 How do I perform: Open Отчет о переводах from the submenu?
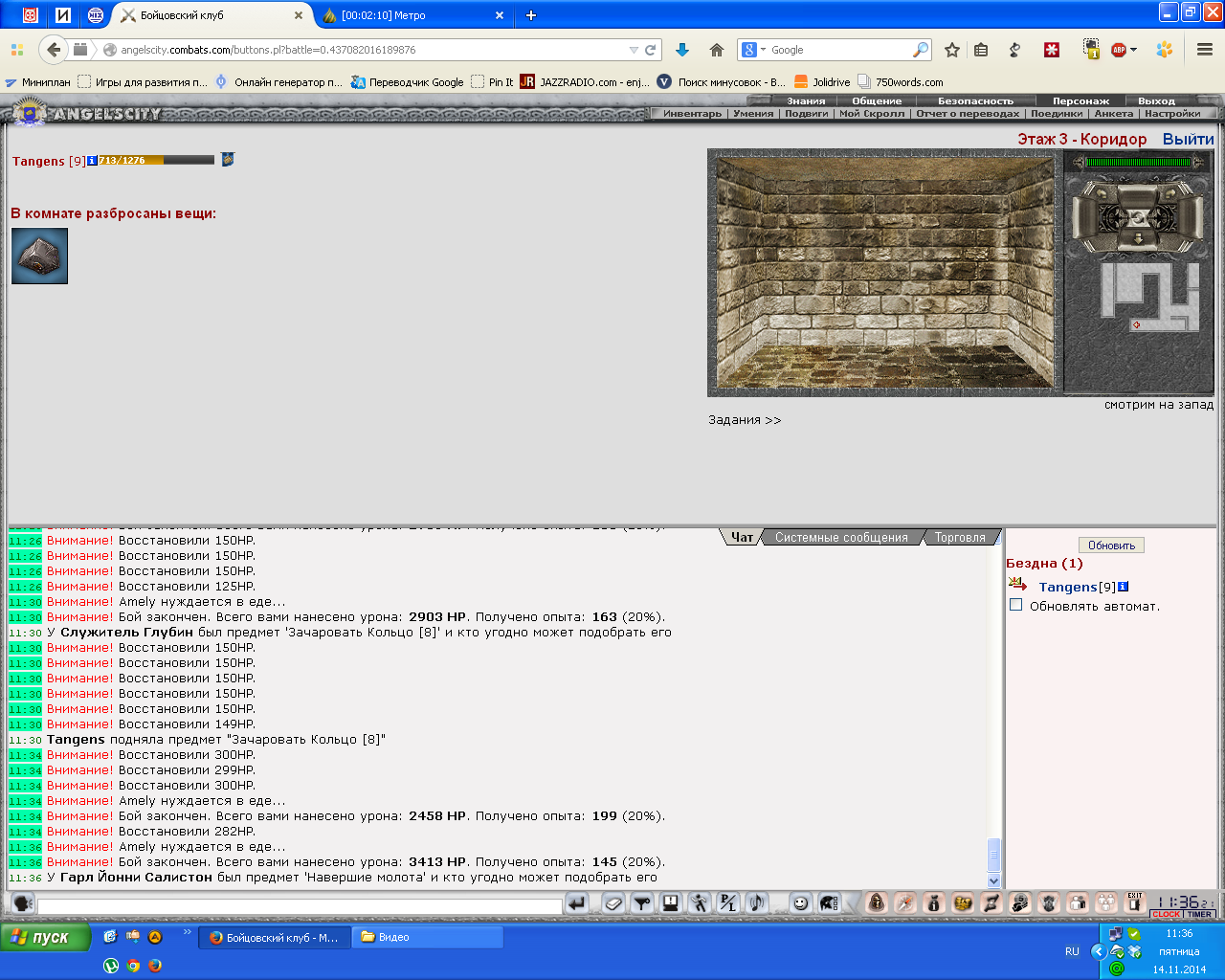coord(968,113)
